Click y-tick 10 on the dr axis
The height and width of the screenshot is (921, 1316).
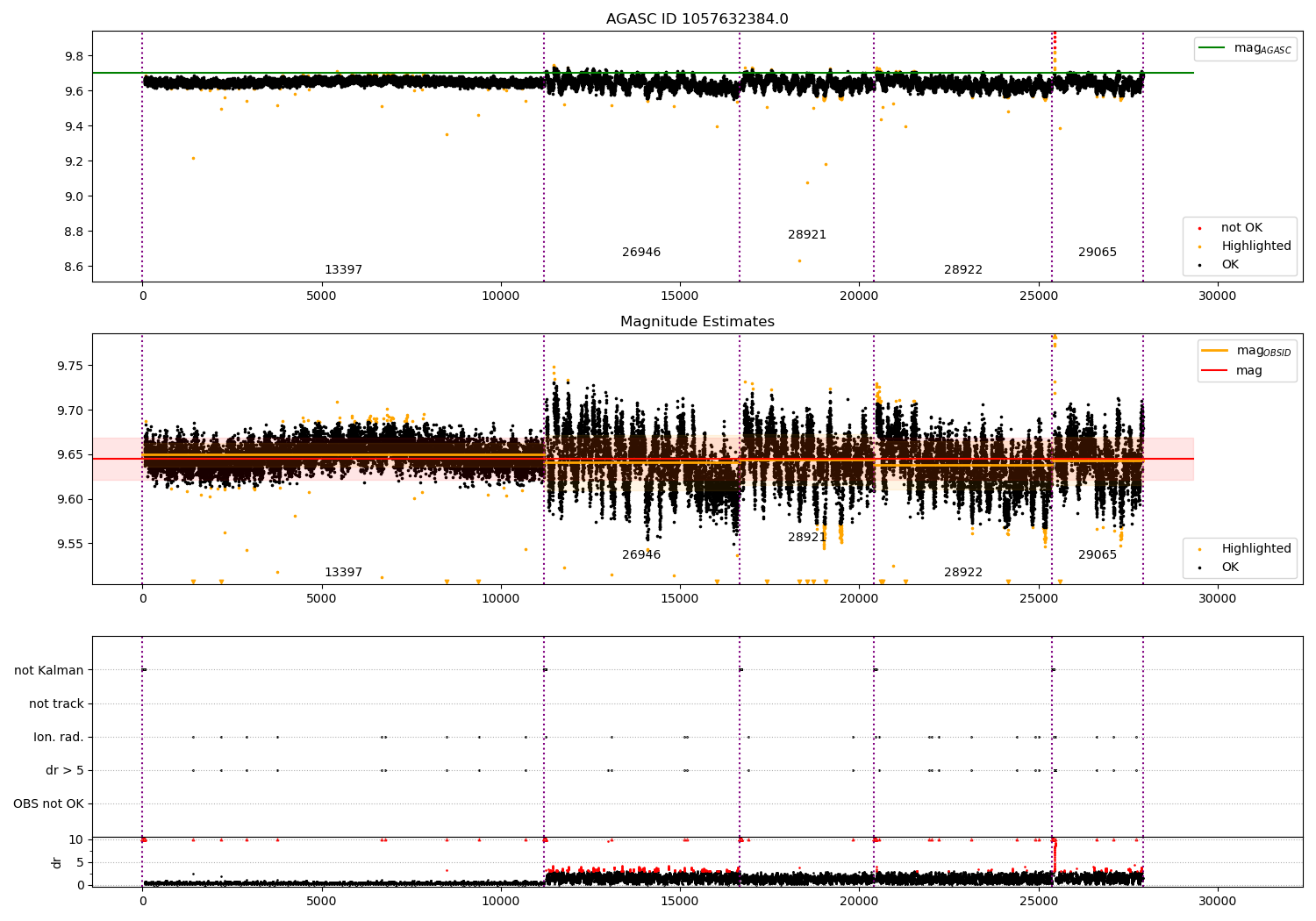(x=77, y=839)
